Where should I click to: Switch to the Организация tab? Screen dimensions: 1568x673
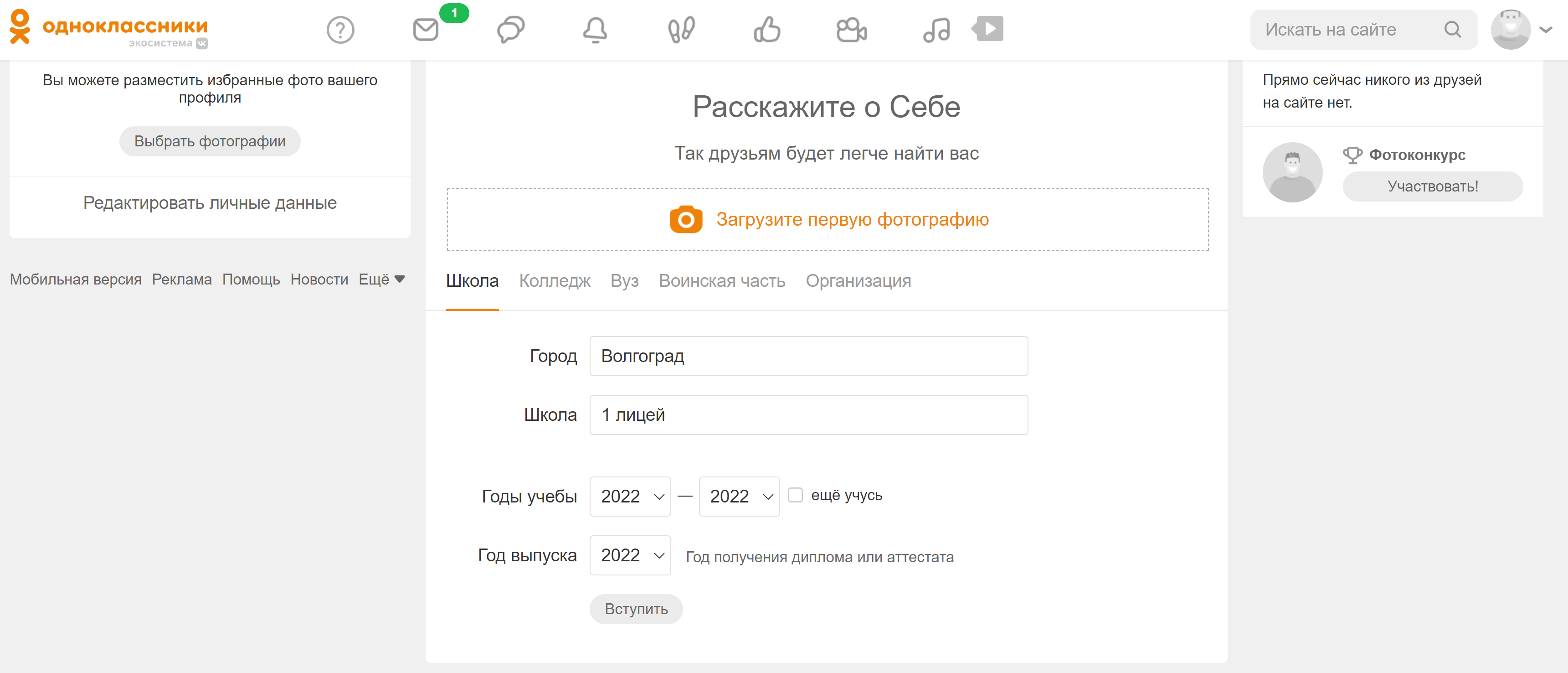tap(858, 281)
